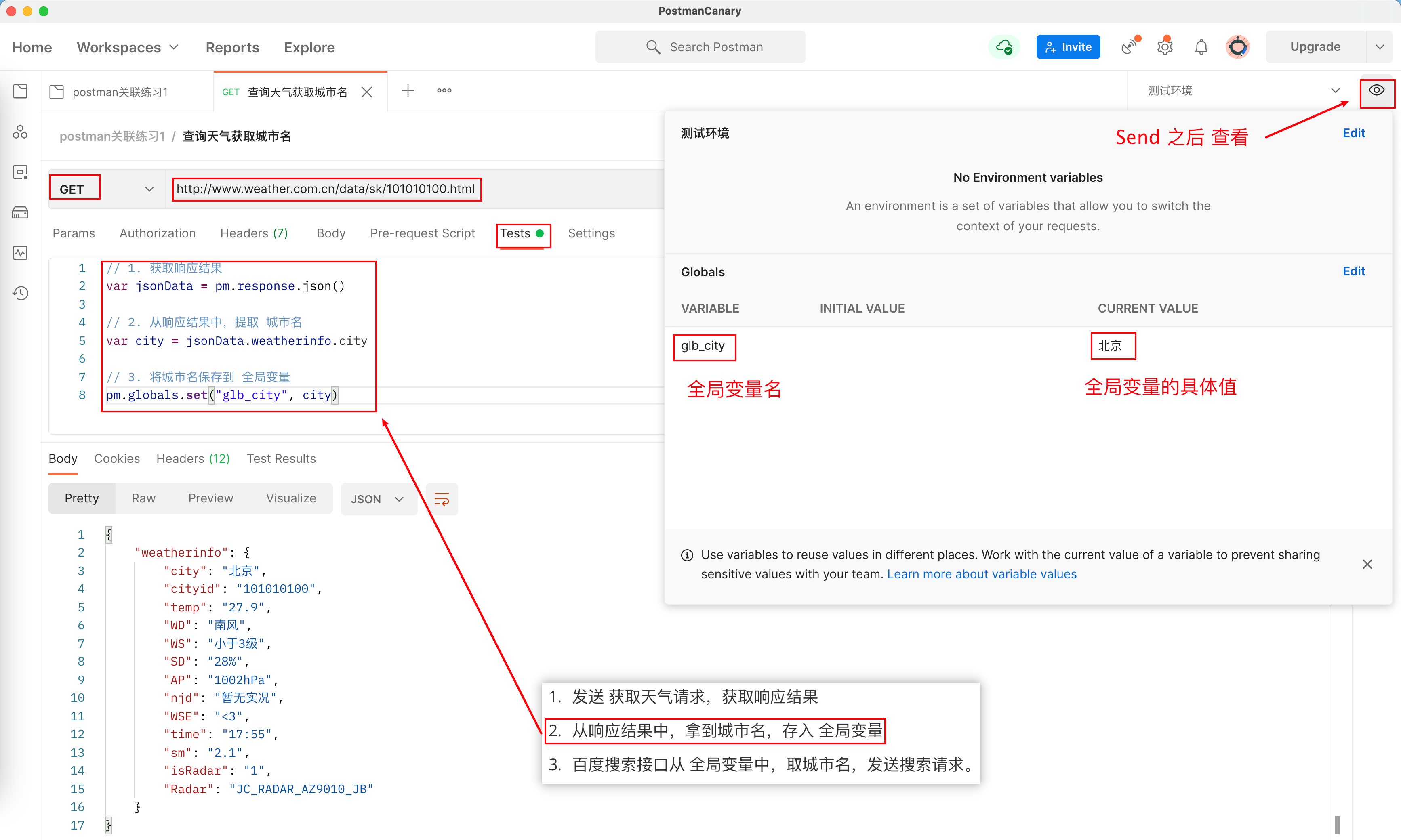Select Preview response view

point(210,498)
